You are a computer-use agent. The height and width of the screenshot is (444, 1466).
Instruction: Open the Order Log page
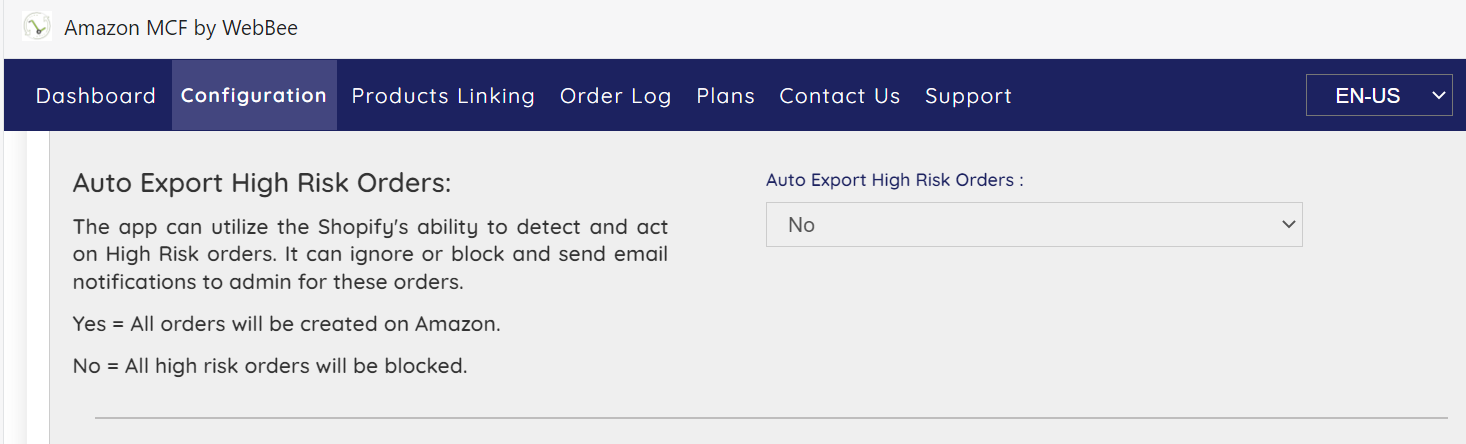[x=615, y=96]
